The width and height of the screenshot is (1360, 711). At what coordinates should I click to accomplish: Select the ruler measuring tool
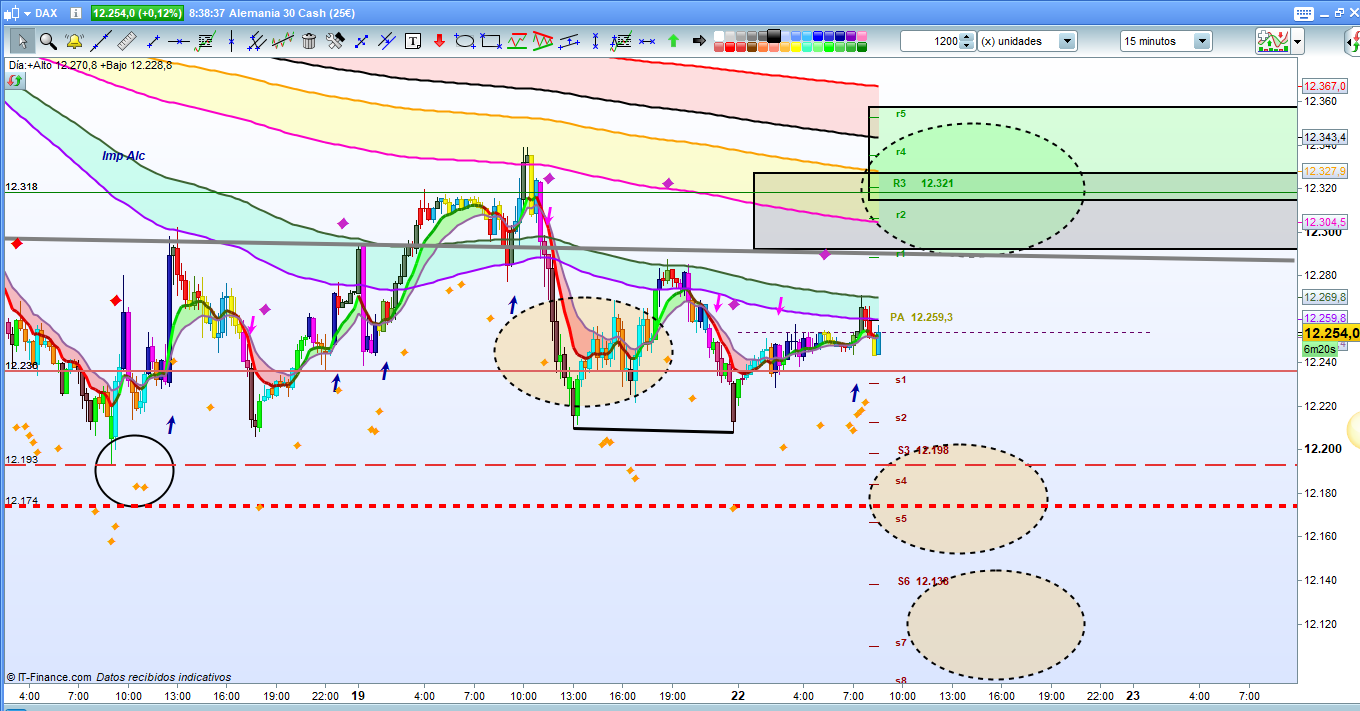tap(126, 41)
